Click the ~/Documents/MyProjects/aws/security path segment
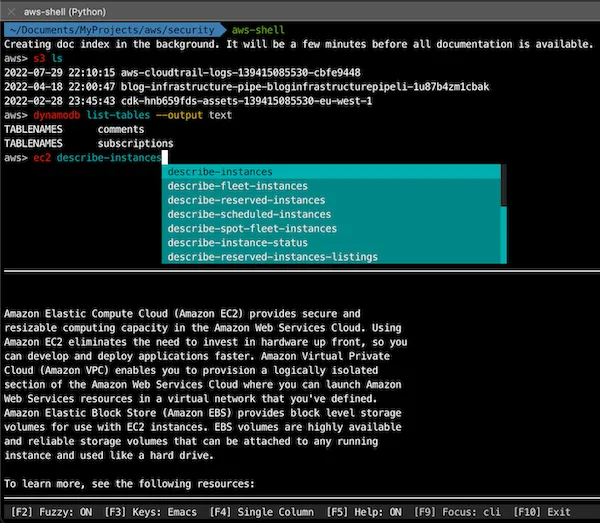Viewport: 600px width, 523px height. point(112,30)
